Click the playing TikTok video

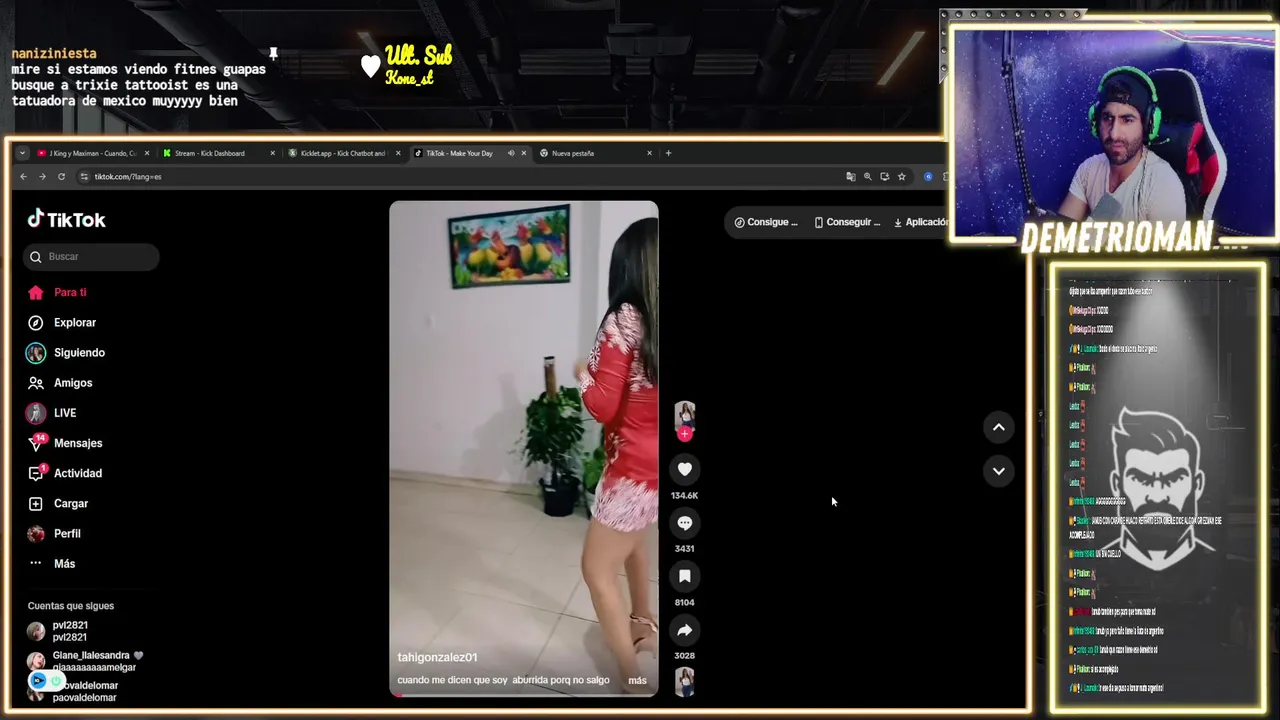point(523,448)
